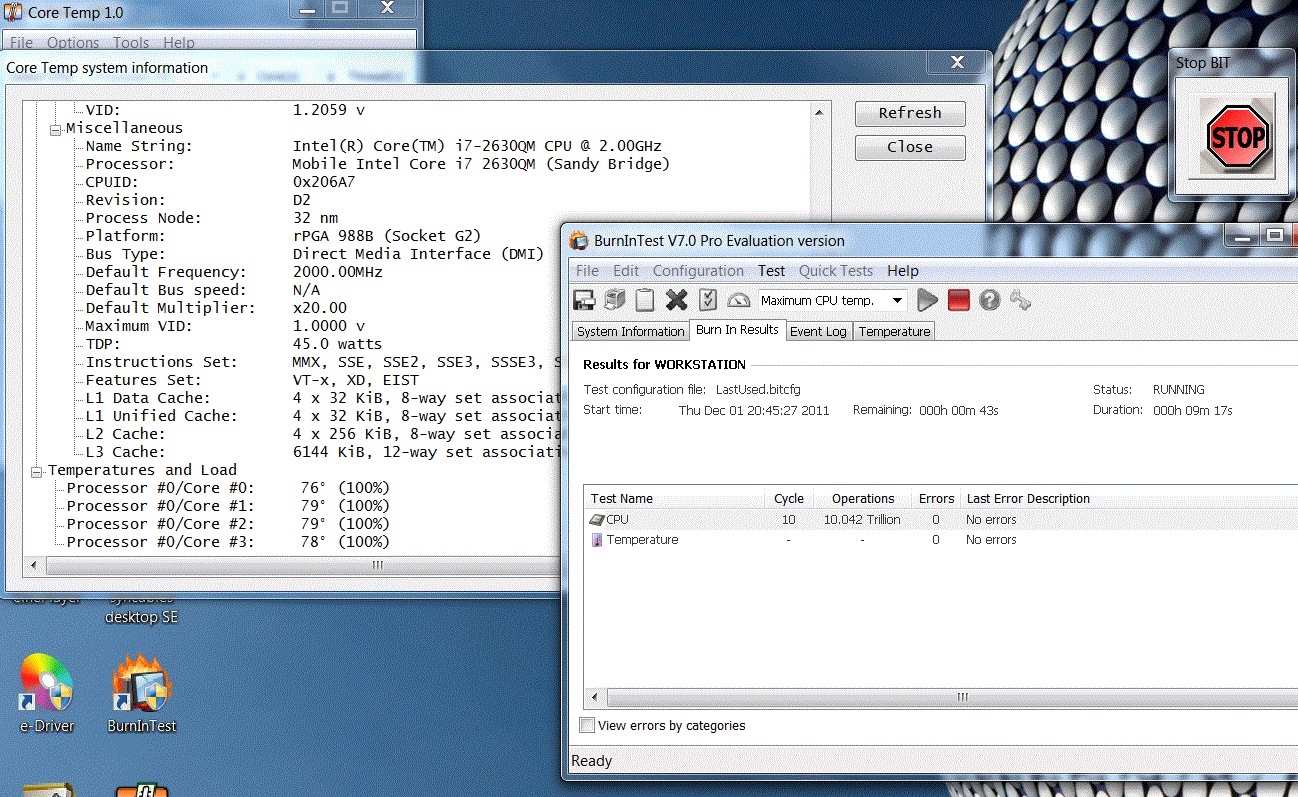Screen dimensions: 1298x797
Task: Switch to the Temperature tab
Action: (894, 331)
